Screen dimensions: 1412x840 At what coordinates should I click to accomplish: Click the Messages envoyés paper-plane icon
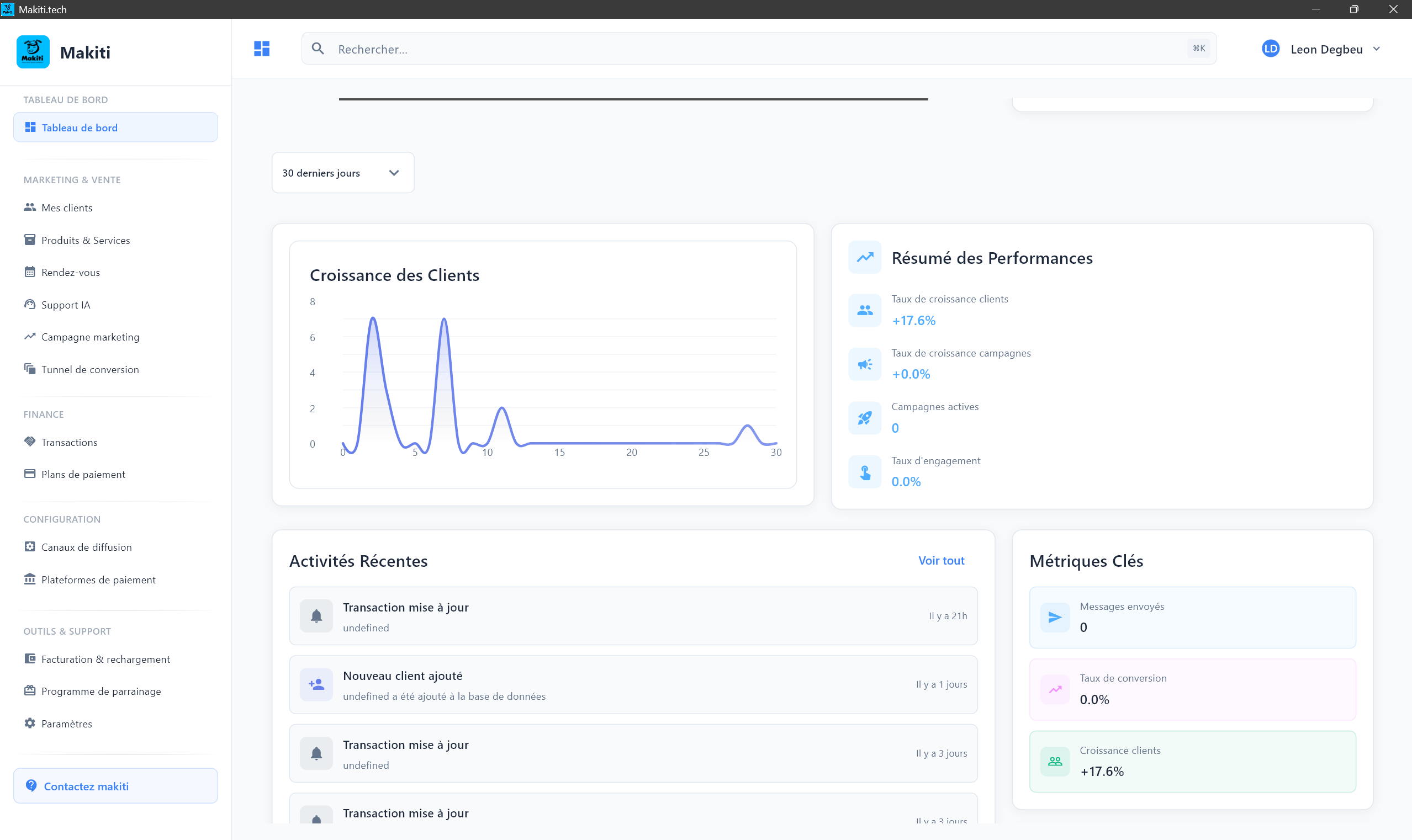(x=1055, y=617)
